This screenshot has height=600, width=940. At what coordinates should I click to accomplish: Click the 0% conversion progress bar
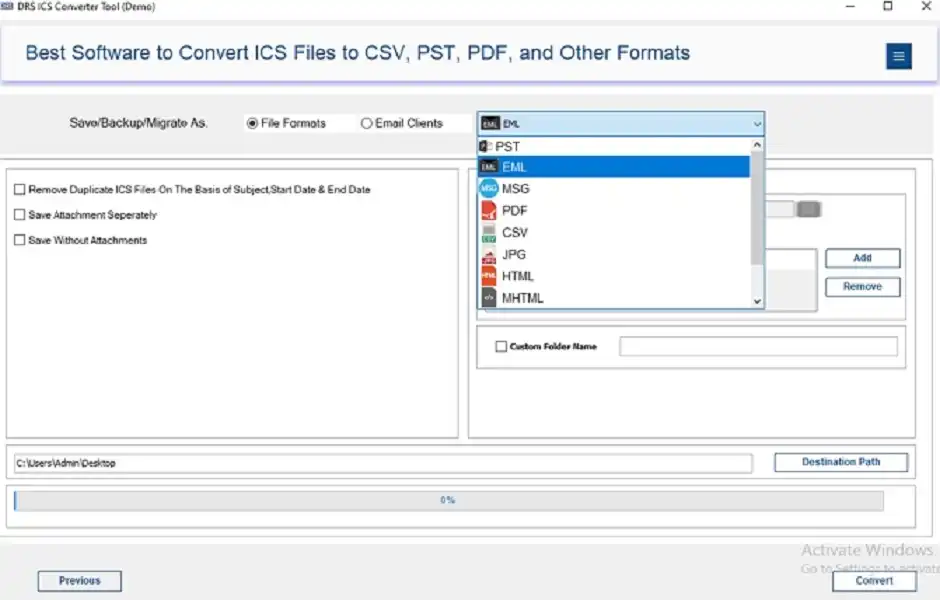coord(448,500)
